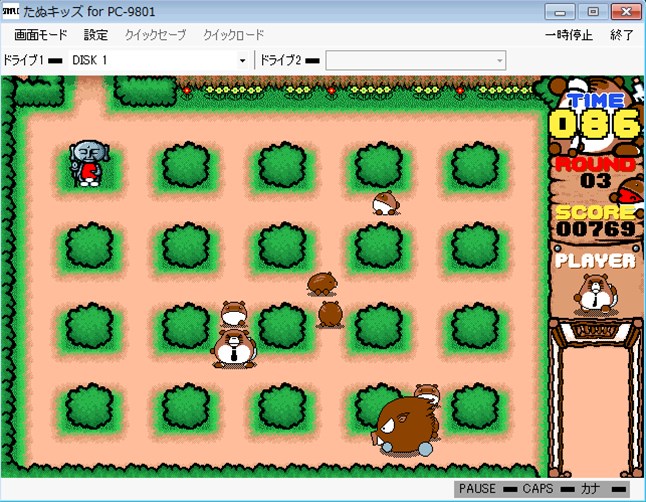
Task: Click the tanuki riding on the big boar
Action: [x=427, y=393]
